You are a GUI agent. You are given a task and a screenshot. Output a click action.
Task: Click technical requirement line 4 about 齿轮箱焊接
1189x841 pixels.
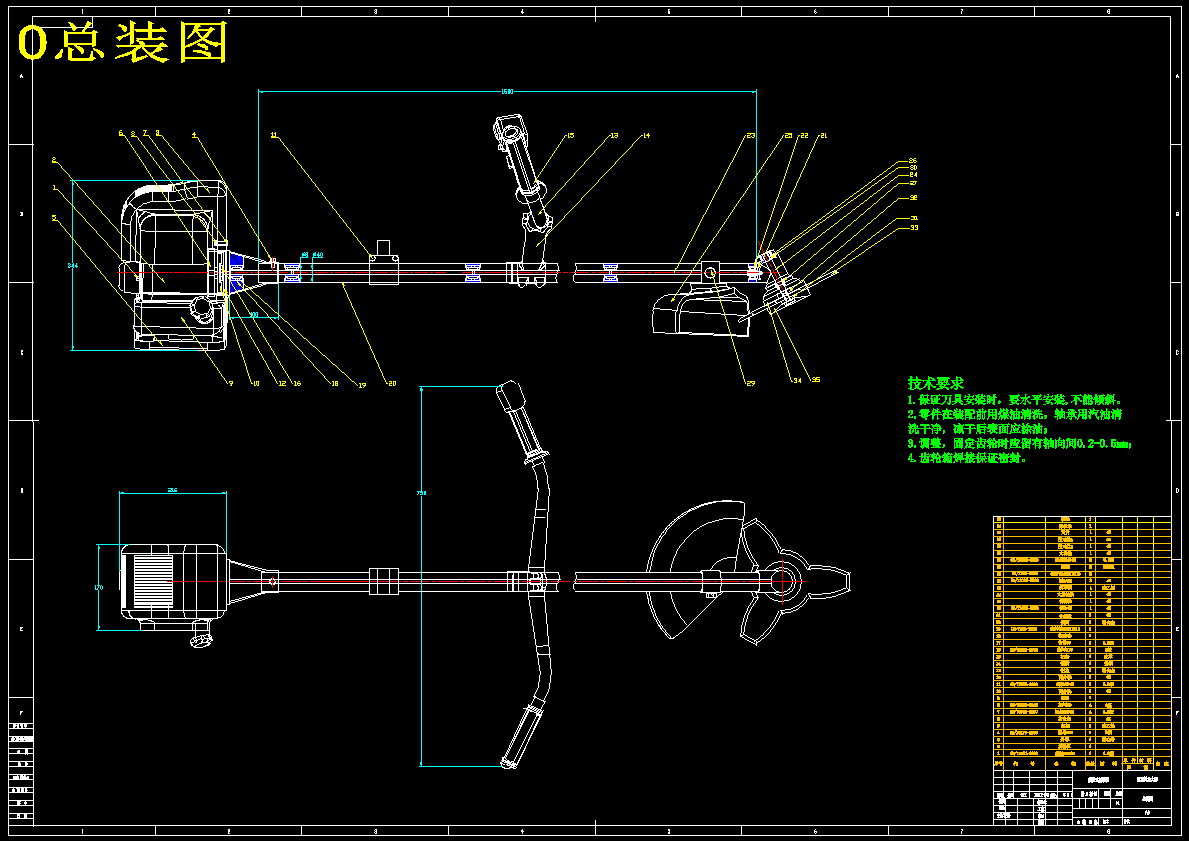pos(967,458)
